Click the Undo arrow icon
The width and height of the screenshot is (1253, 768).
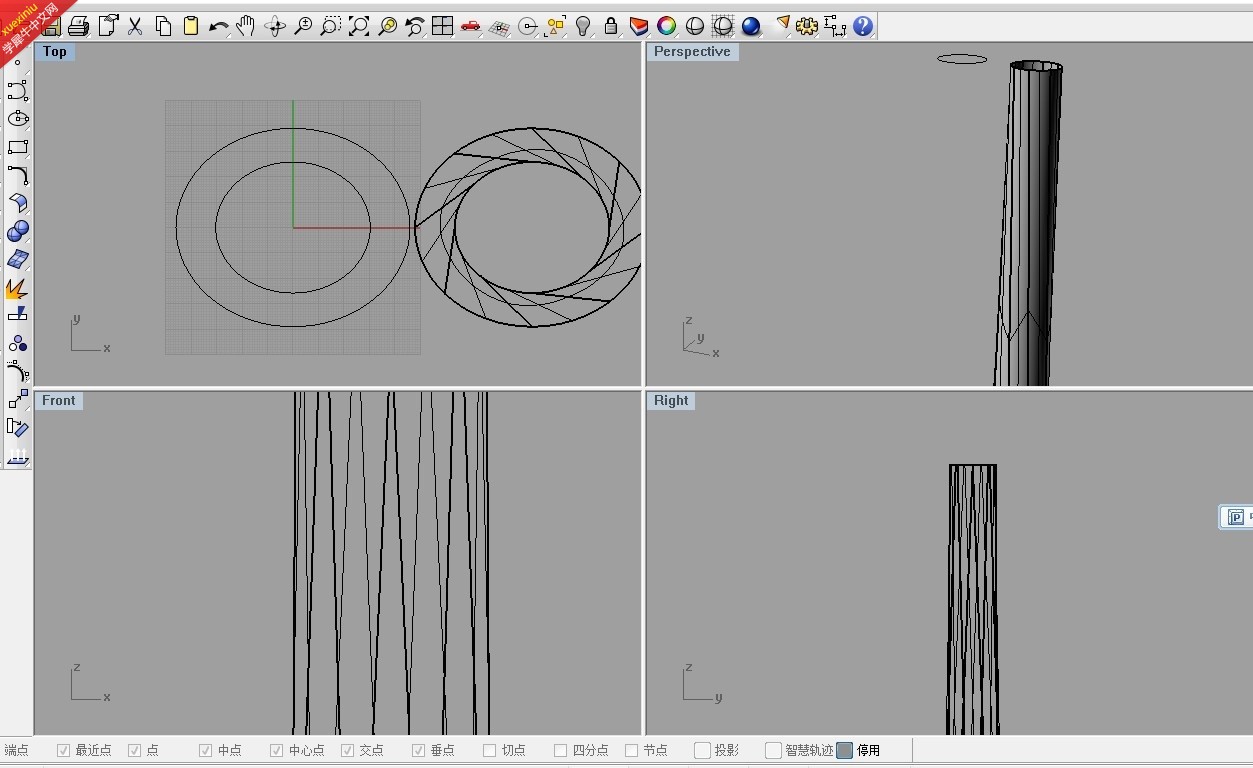pos(219,27)
